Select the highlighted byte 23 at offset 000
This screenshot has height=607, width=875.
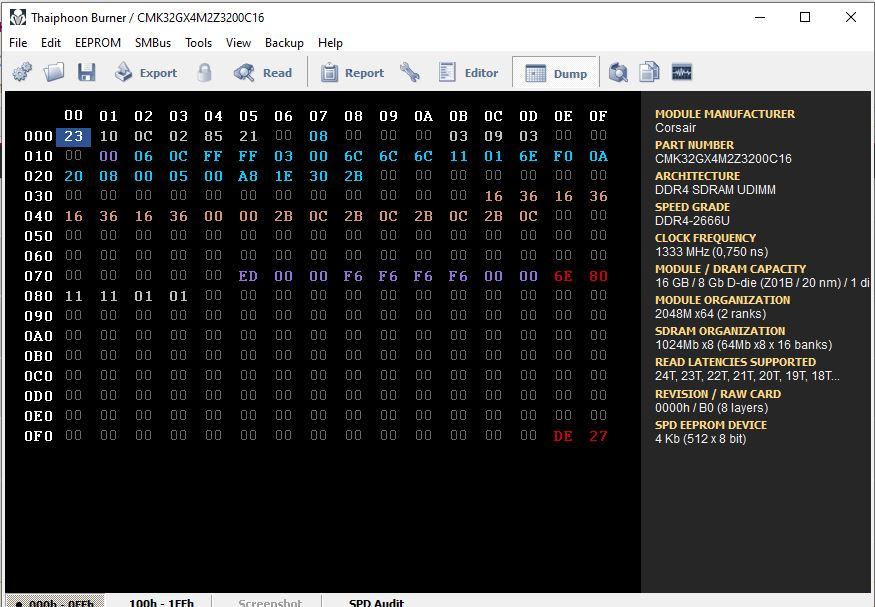74,136
